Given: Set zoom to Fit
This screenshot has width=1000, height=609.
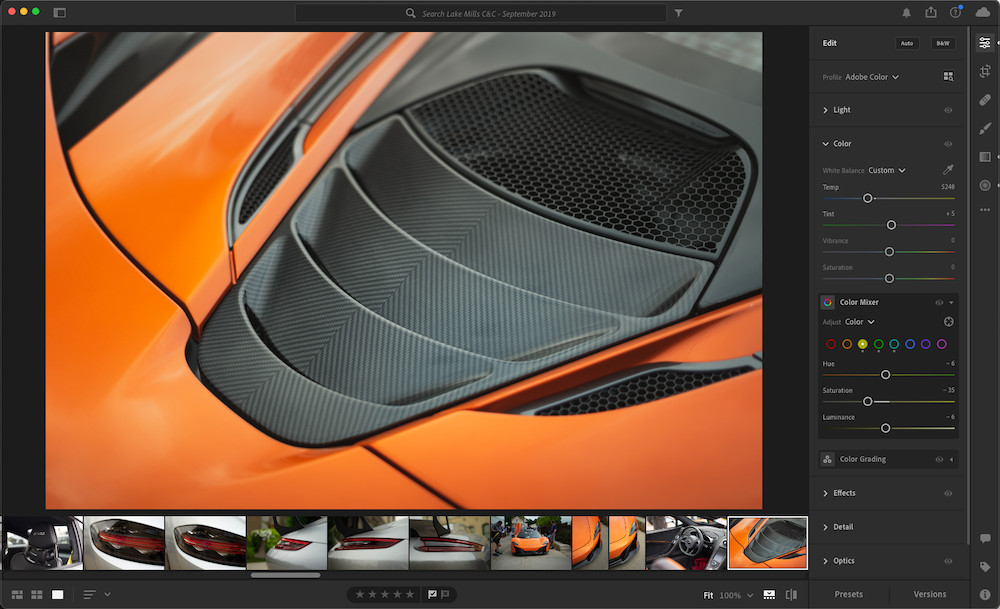Looking at the screenshot, I should tap(708, 595).
